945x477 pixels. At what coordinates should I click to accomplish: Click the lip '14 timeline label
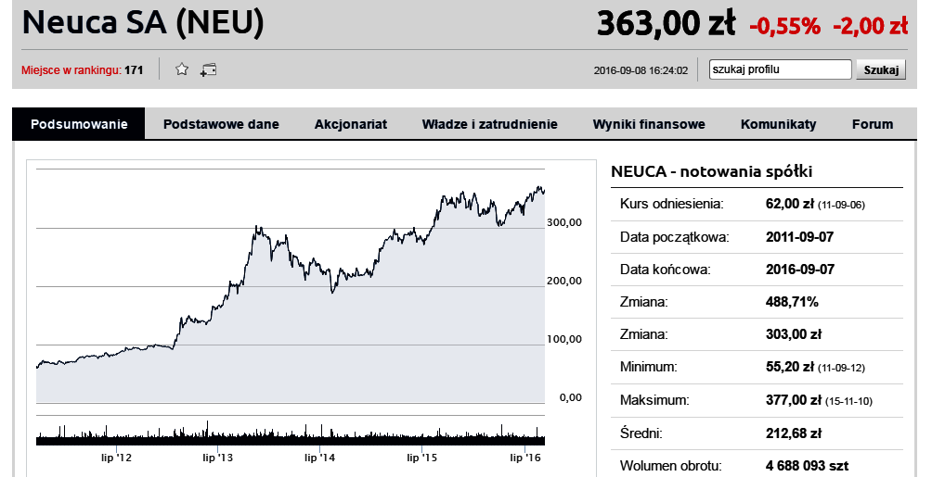point(320,458)
